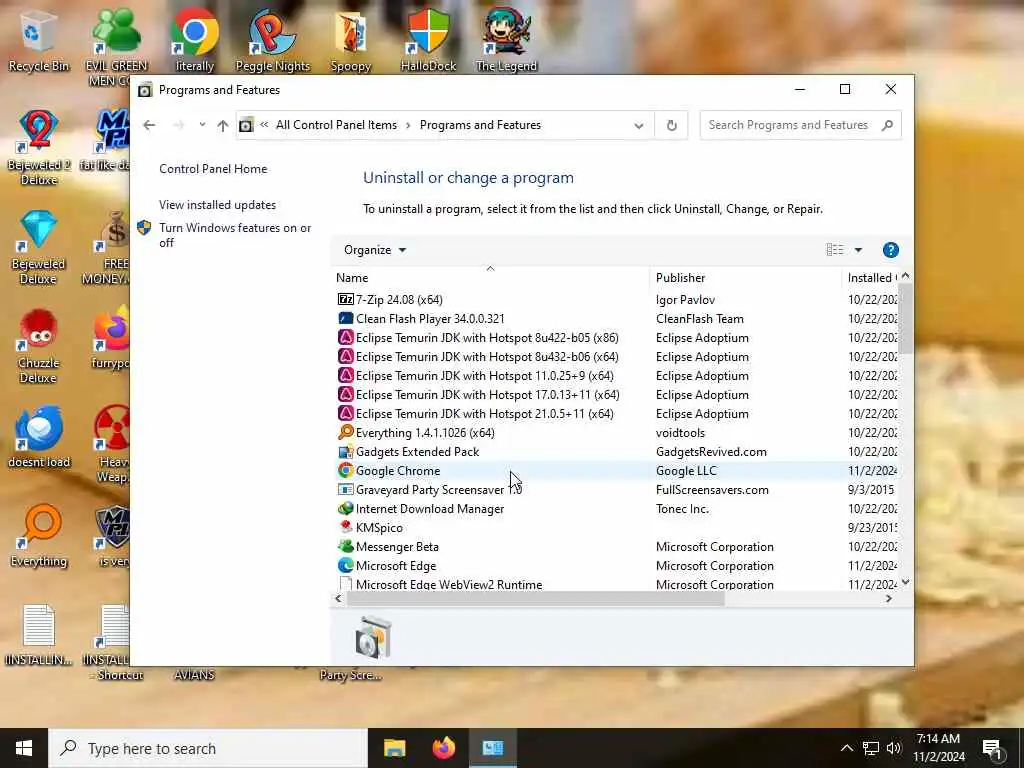The height and width of the screenshot is (768, 1024).
Task: Select the 7-Zip 24.08 program icon
Action: [x=345, y=299]
